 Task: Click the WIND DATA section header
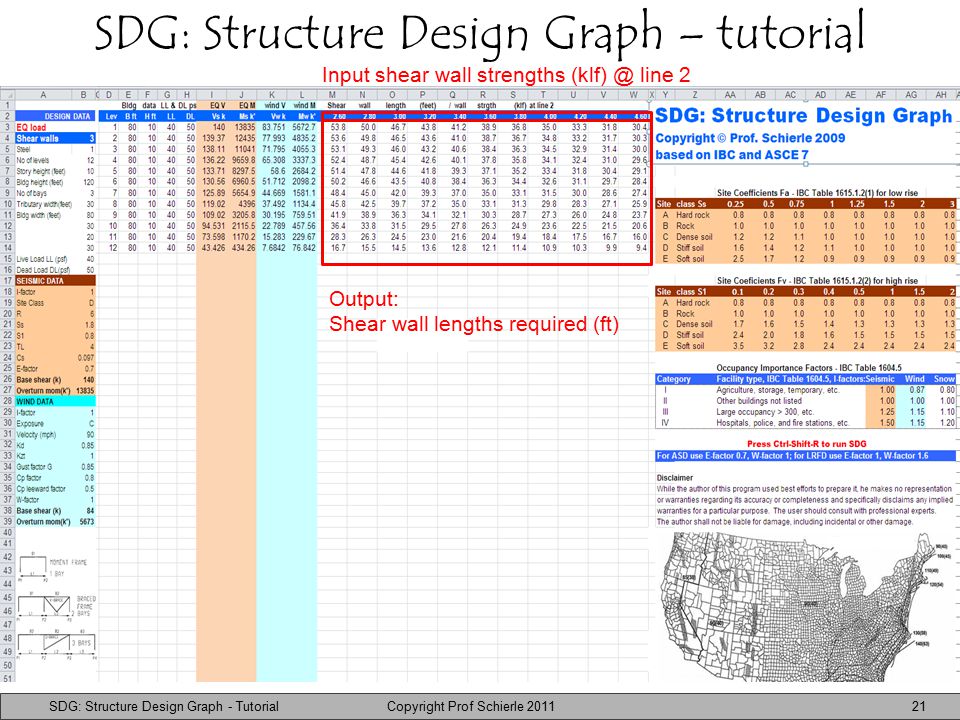tap(55, 402)
